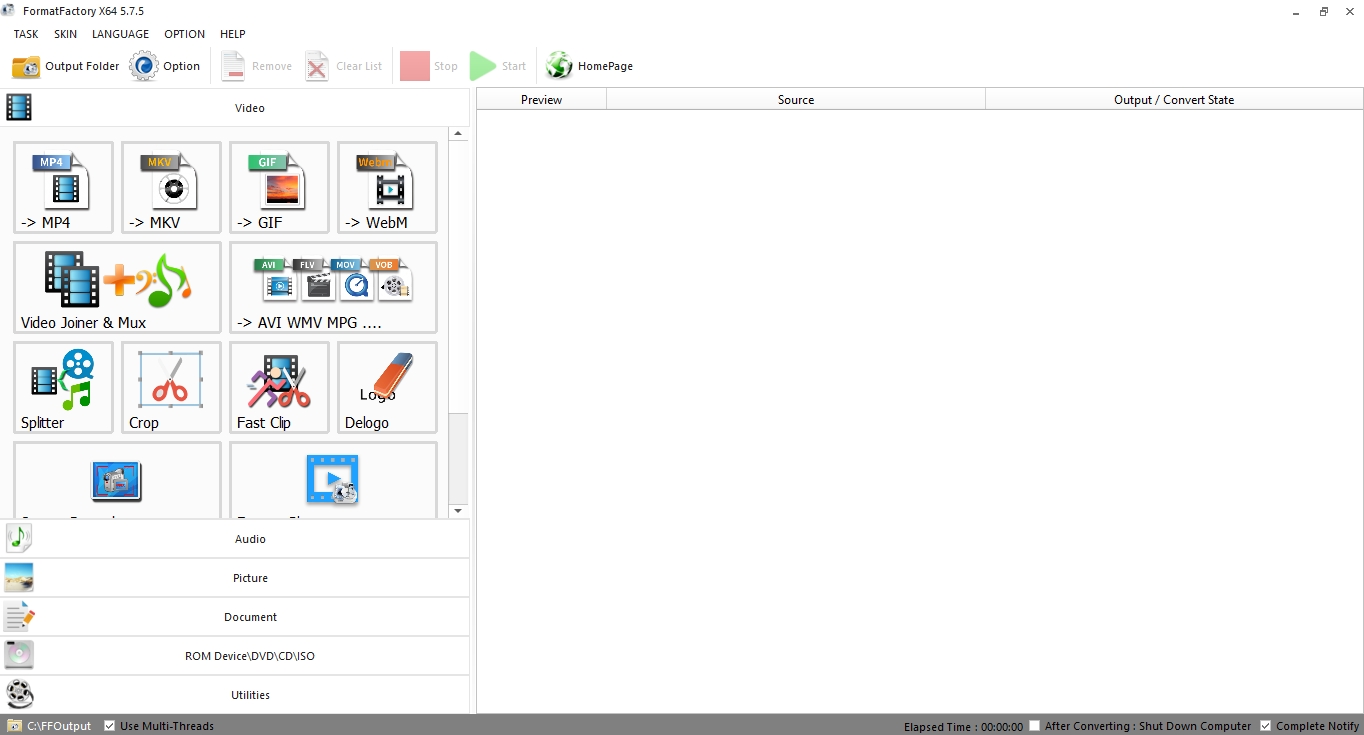Expand the Picture section
The width and height of the screenshot is (1364, 735).
coord(235,578)
